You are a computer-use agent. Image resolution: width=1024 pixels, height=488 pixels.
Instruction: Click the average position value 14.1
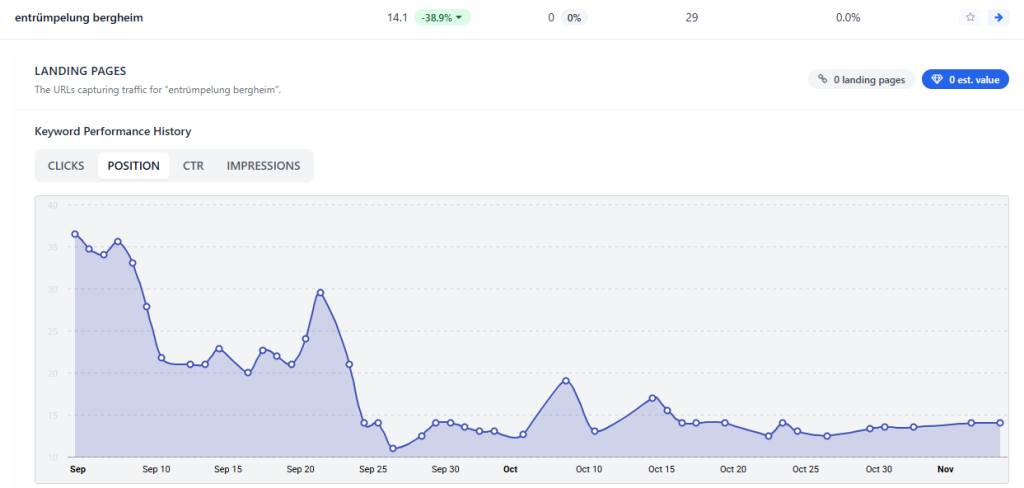(397, 18)
